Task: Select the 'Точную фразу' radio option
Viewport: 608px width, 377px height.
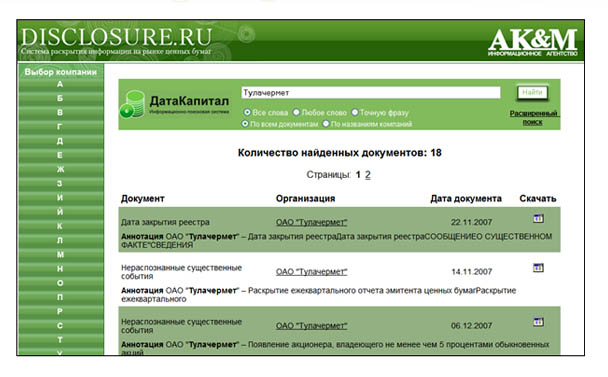Action: coord(355,112)
